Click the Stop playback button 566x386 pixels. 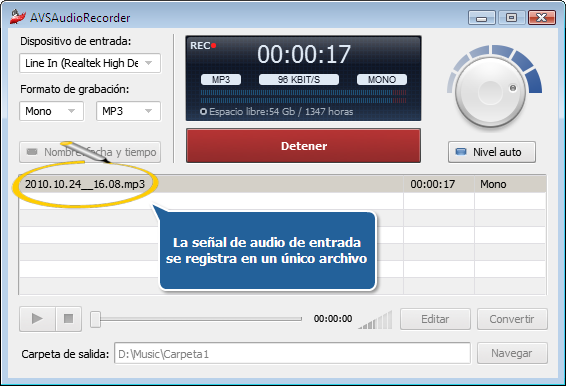(x=69, y=319)
